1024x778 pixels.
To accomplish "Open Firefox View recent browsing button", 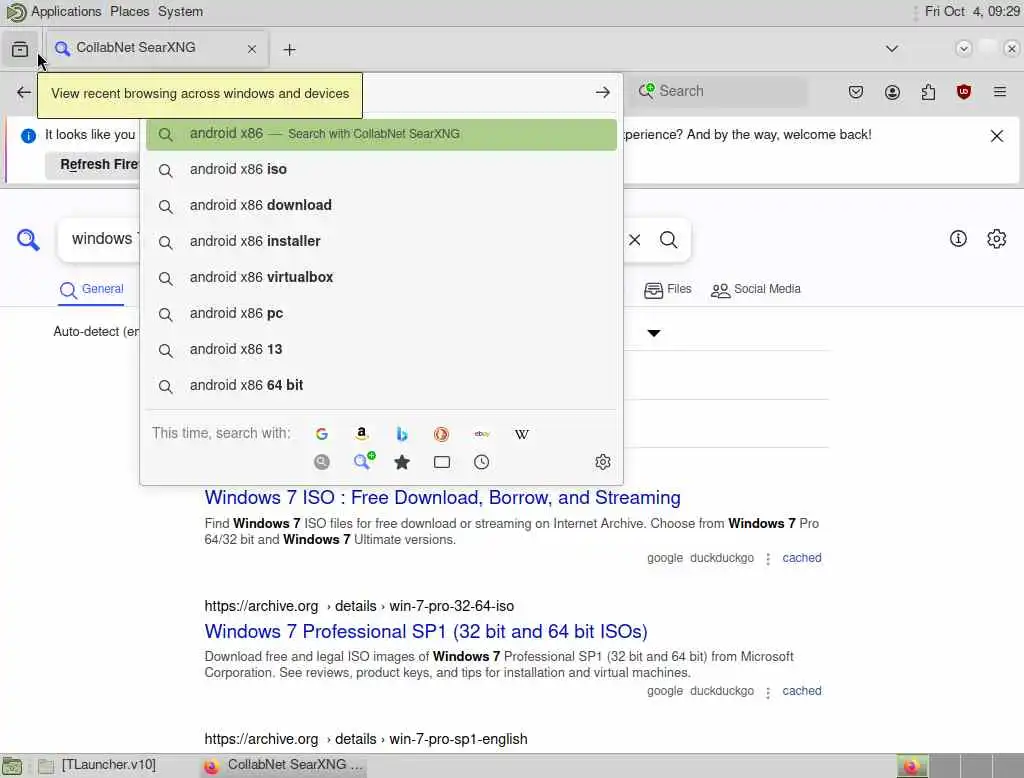I will 20,49.
